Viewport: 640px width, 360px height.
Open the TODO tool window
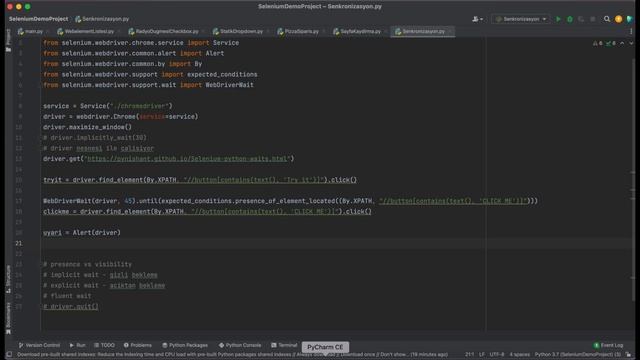[x=104, y=345]
